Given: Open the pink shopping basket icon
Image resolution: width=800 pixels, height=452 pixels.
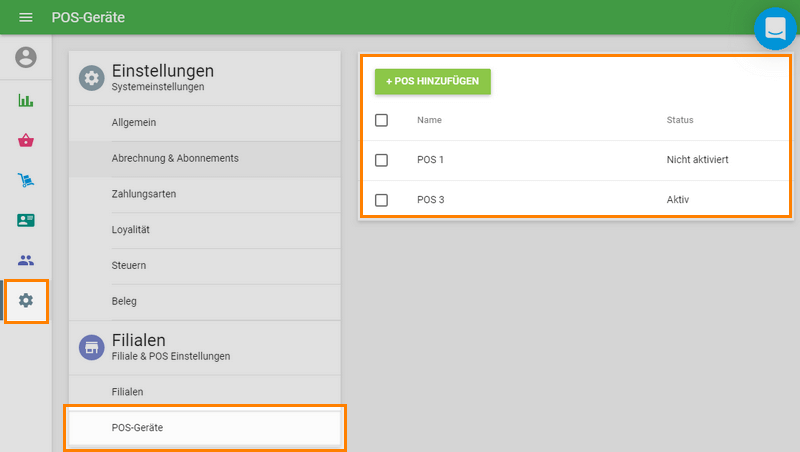Looking at the screenshot, I should click(26, 140).
